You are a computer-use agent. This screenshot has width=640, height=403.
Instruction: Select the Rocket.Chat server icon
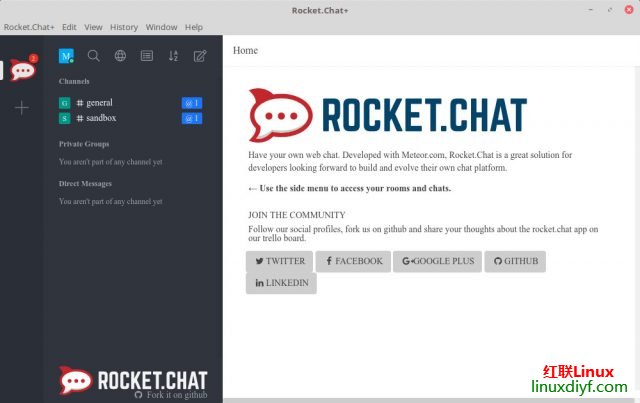click(x=21, y=71)
